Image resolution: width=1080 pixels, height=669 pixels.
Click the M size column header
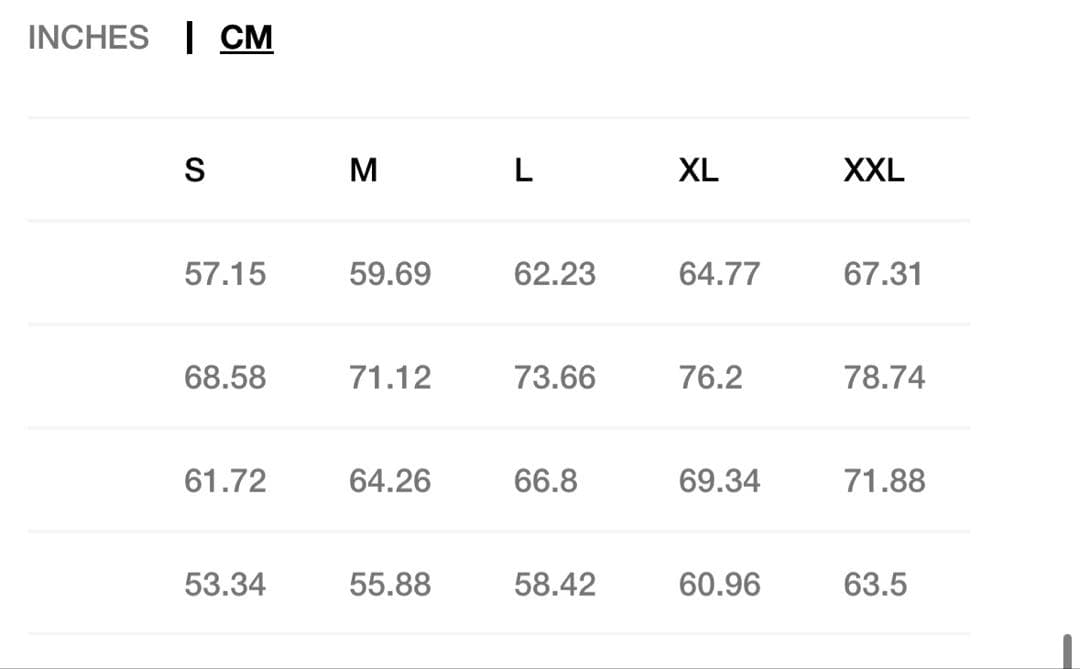click(x=364, y=171)
